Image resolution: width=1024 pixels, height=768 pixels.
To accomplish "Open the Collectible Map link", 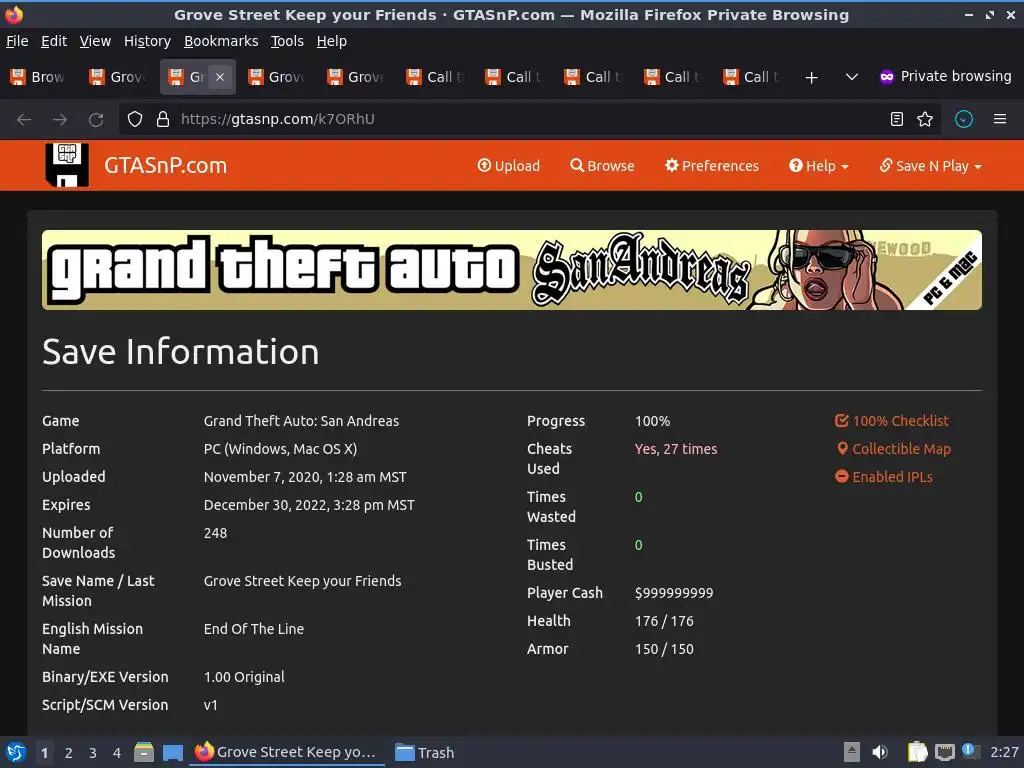I will (x=893, y=449).
